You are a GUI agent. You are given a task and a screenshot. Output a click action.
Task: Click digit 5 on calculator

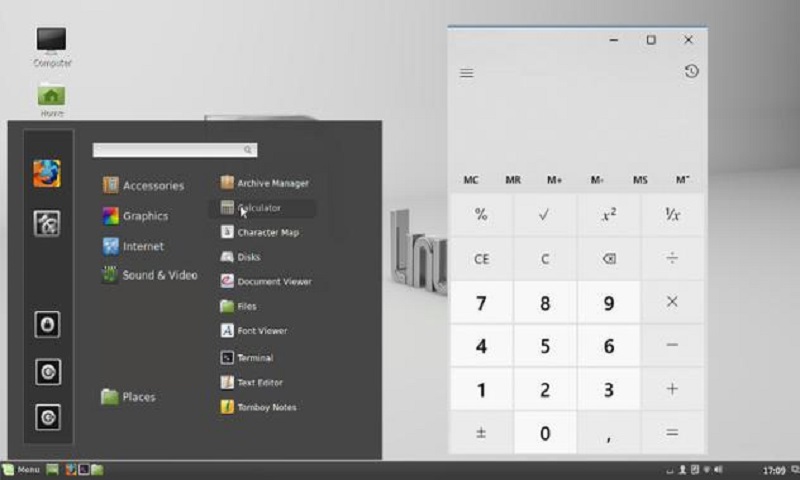click(544, 345)
